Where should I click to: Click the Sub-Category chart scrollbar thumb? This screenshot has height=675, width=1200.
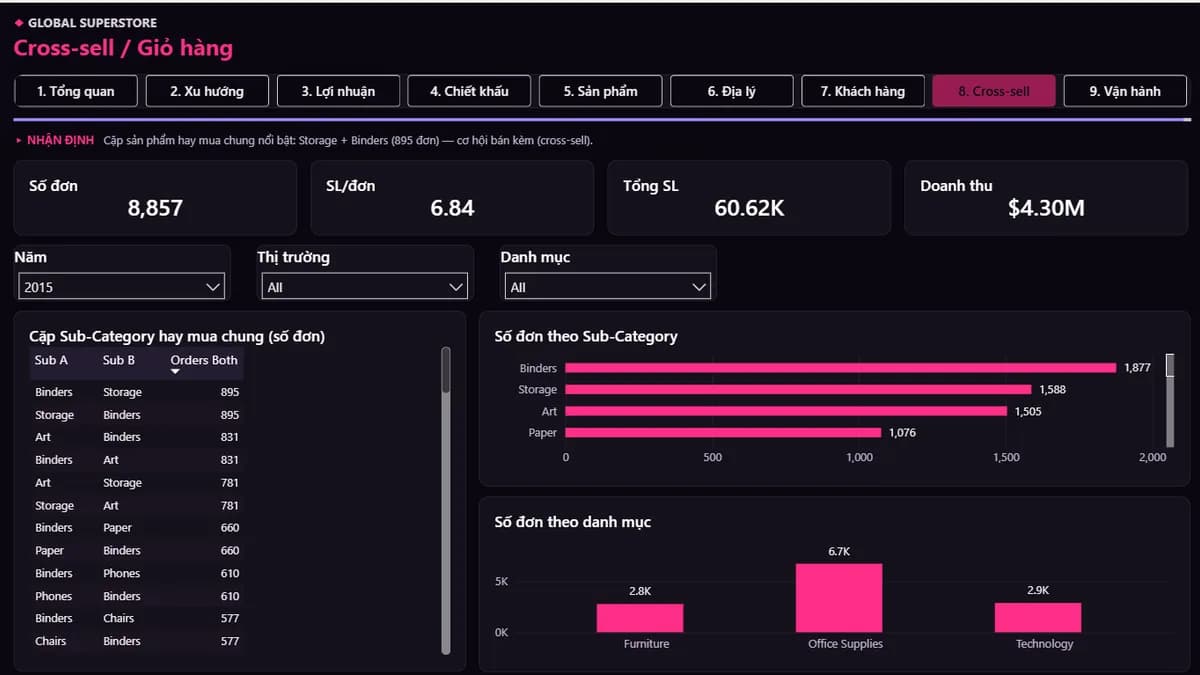point(1170,364)
